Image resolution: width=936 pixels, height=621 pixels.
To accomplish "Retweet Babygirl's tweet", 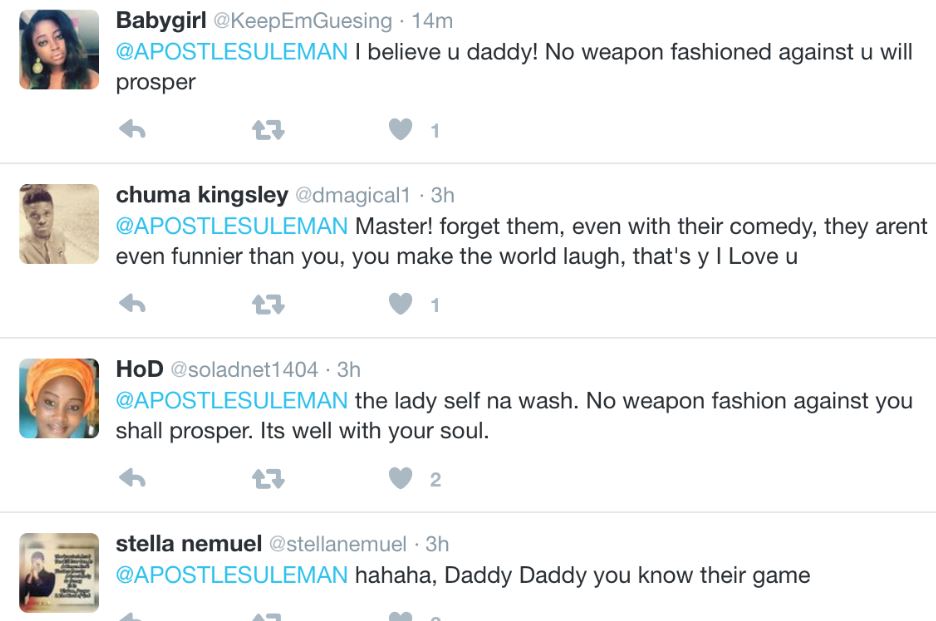I will 267,130.
